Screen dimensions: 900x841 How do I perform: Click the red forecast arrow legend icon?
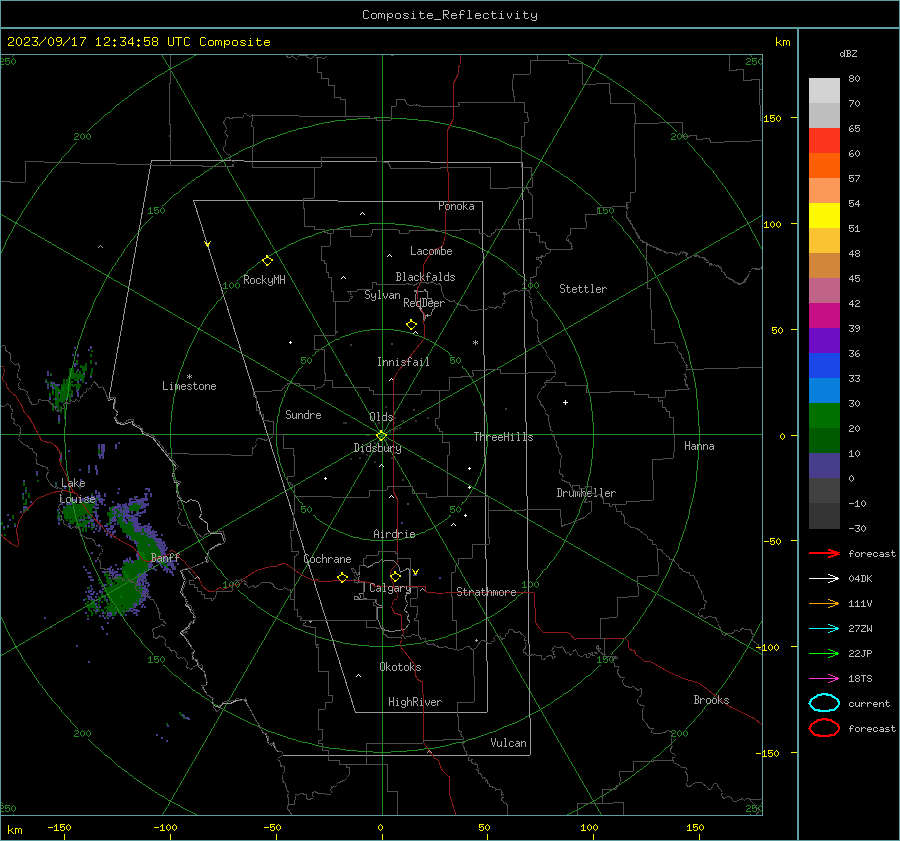click(824, 553)
